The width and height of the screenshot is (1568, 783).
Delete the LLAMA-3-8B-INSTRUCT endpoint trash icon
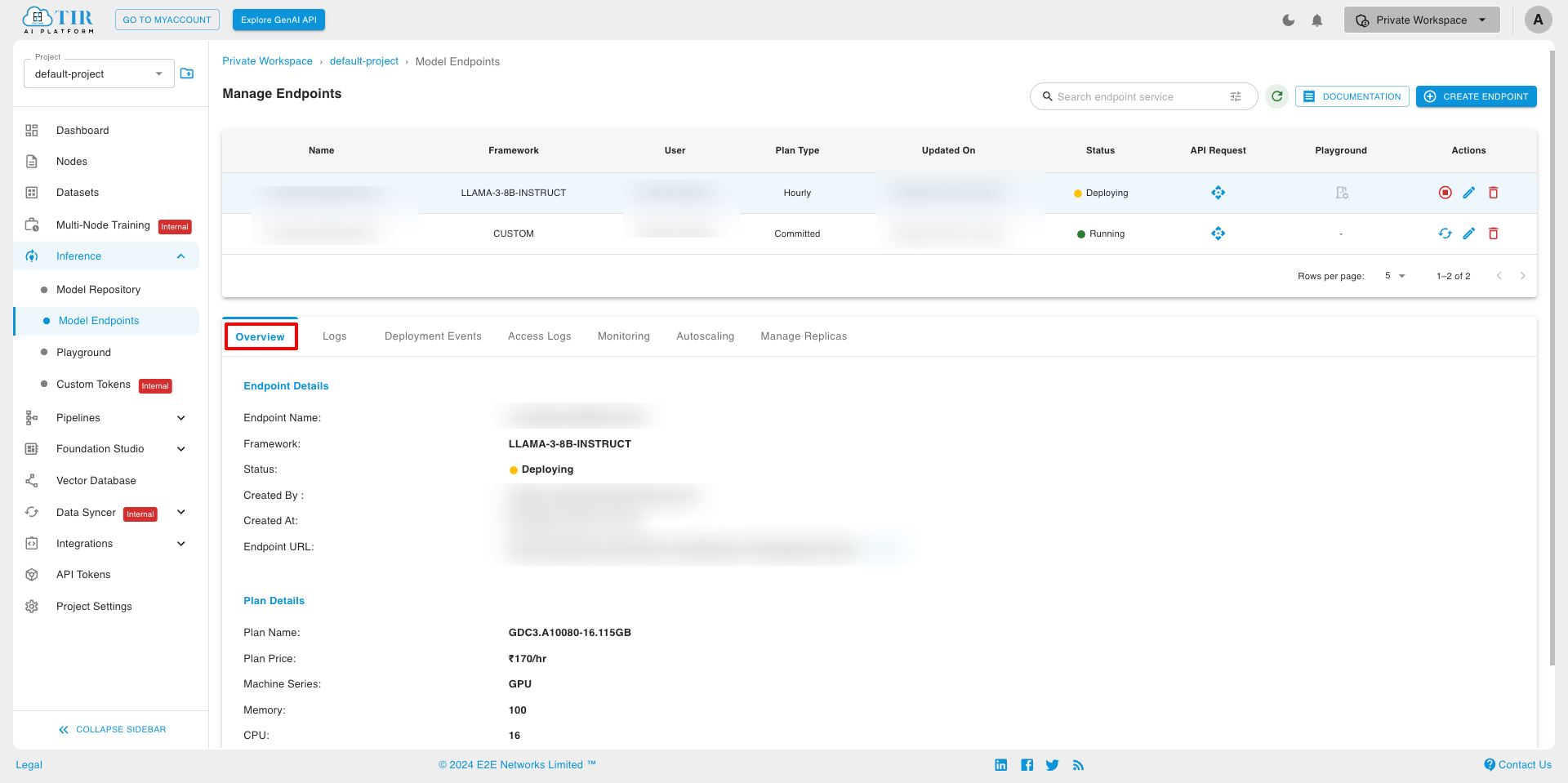point(1493,193)
